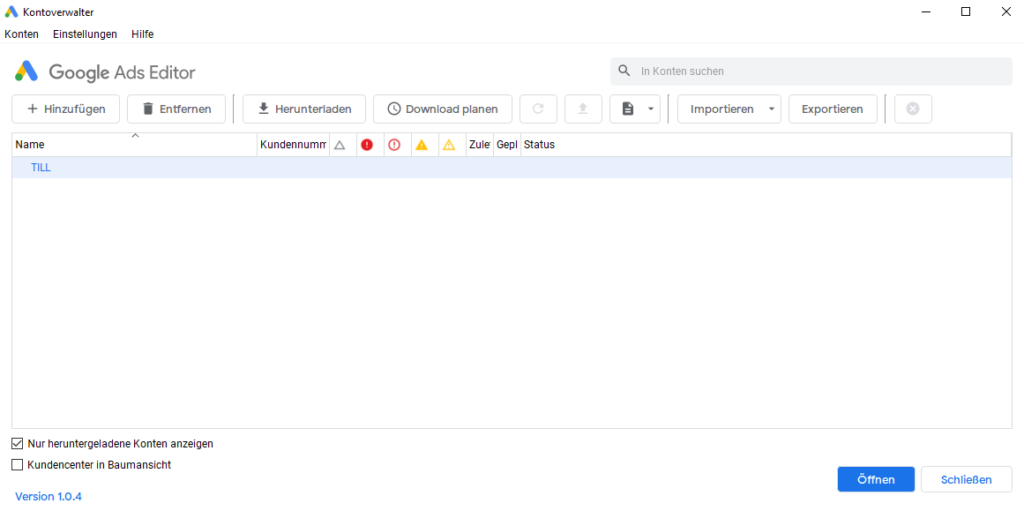Maximize the Kontoverwalter window
This screenshot has width=1024, height=511.
965,12
